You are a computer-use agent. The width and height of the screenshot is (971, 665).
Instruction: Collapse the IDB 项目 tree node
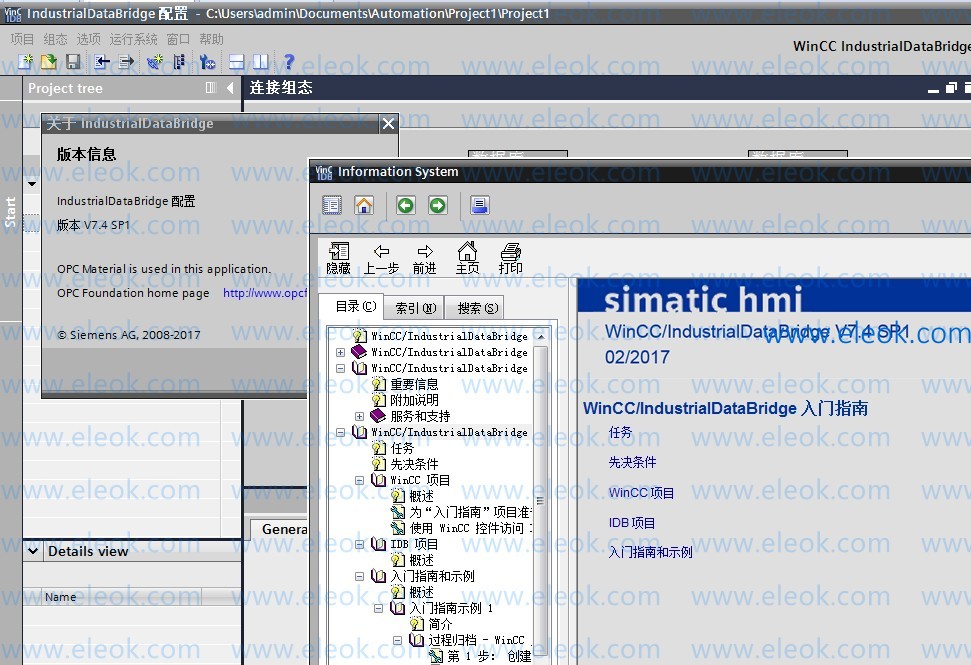[359, 544]
